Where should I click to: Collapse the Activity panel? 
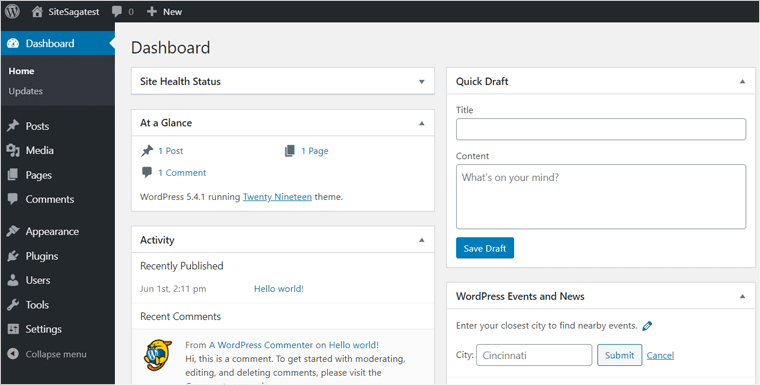click(x=422, y=240)
